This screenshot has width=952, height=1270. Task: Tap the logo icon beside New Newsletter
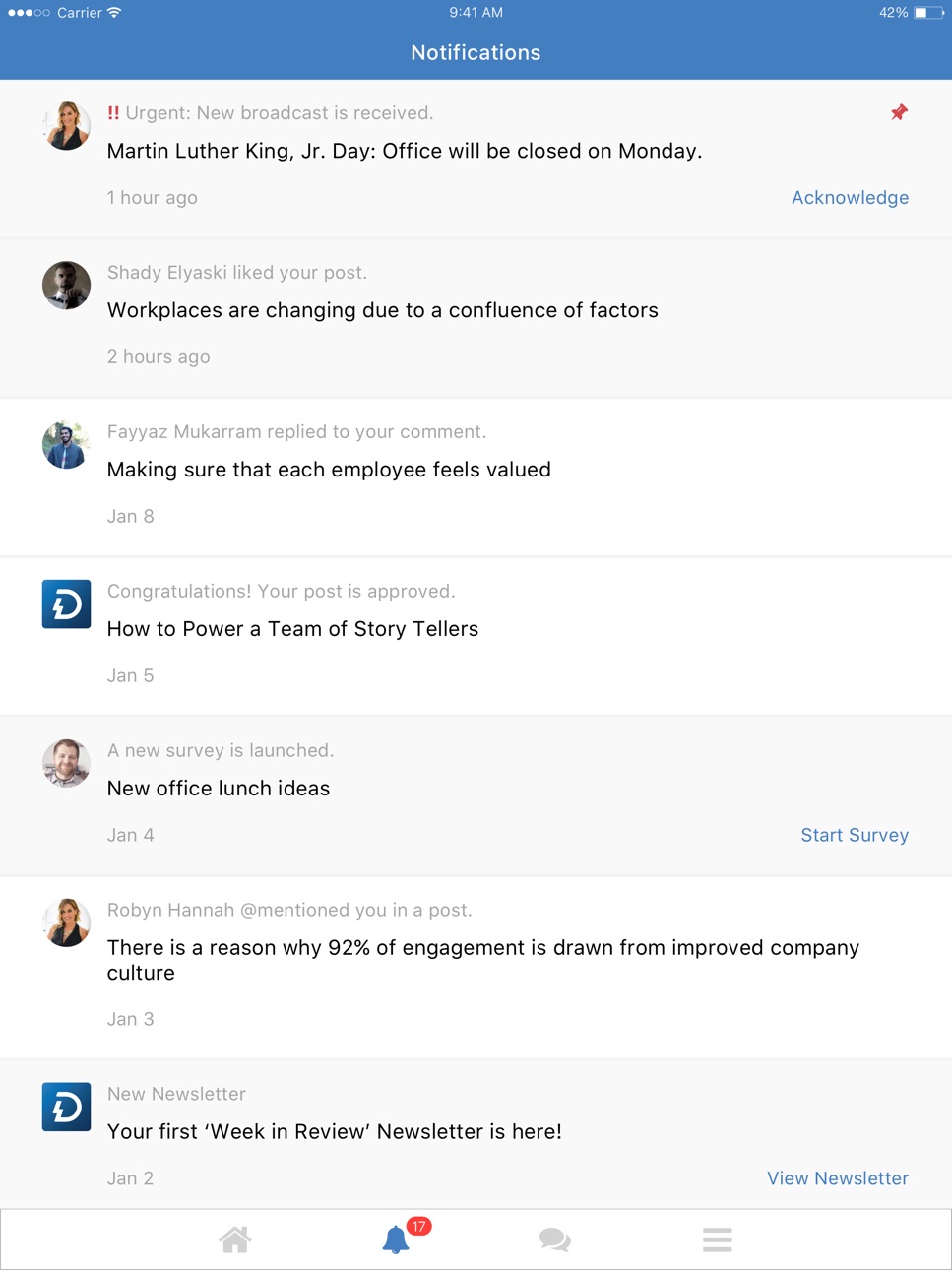click(67, 1107)
